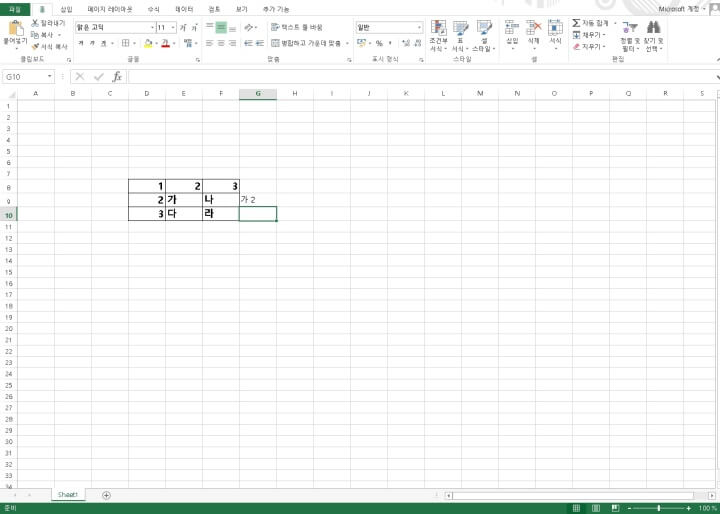This screenshot has height=514, width=720.
Task: Expand Merge and Center dropdown arrow
Action: click(x=348, y=43)
